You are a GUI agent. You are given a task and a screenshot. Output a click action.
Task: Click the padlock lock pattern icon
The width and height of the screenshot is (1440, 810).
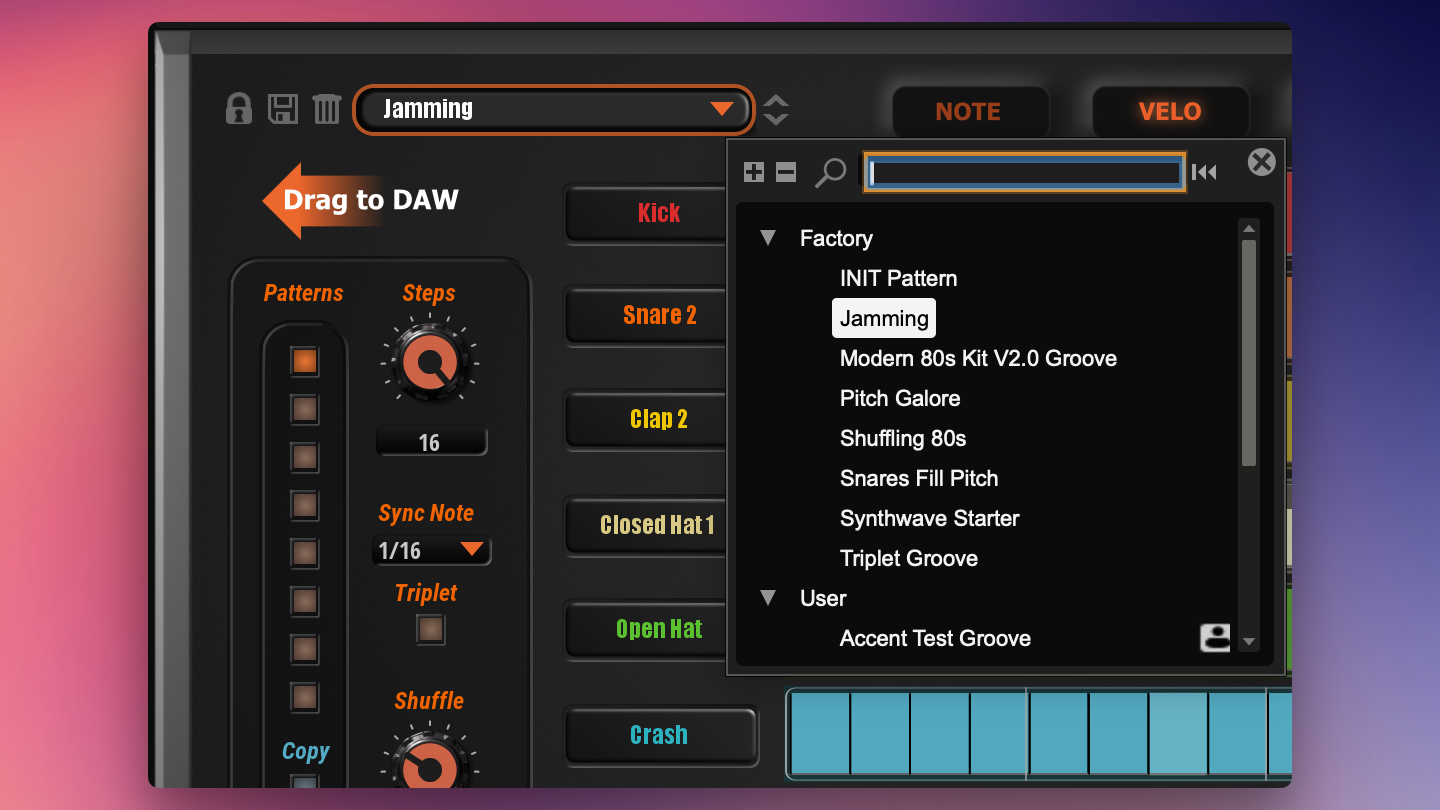pos(239,108)
